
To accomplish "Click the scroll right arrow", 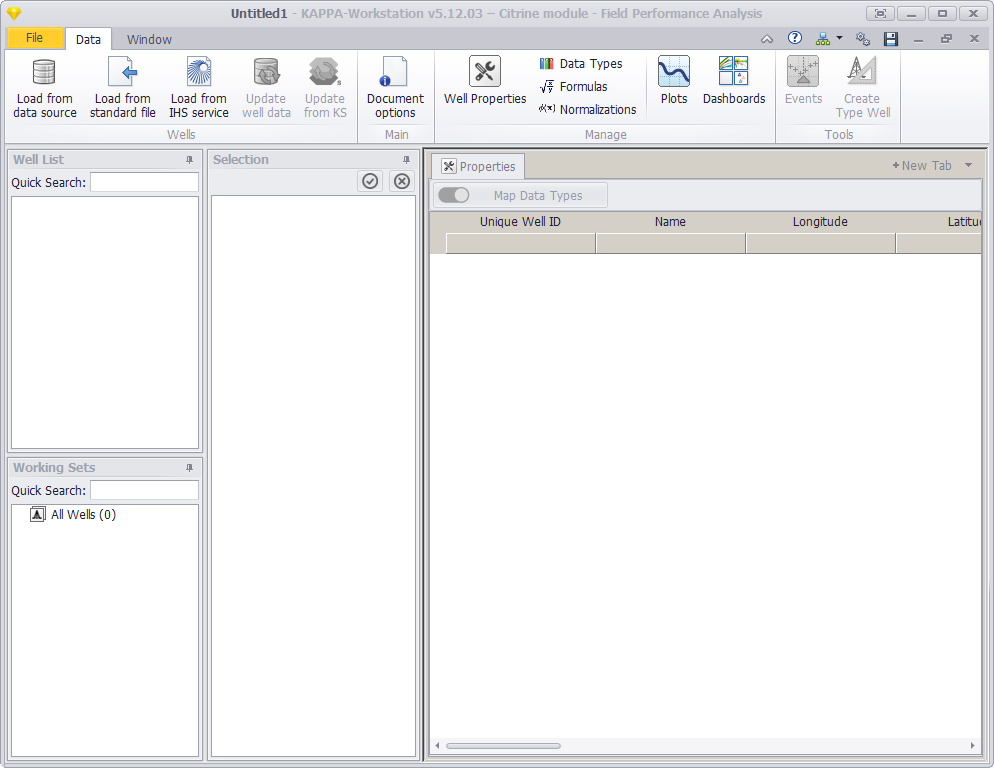I will coord(972,746).
